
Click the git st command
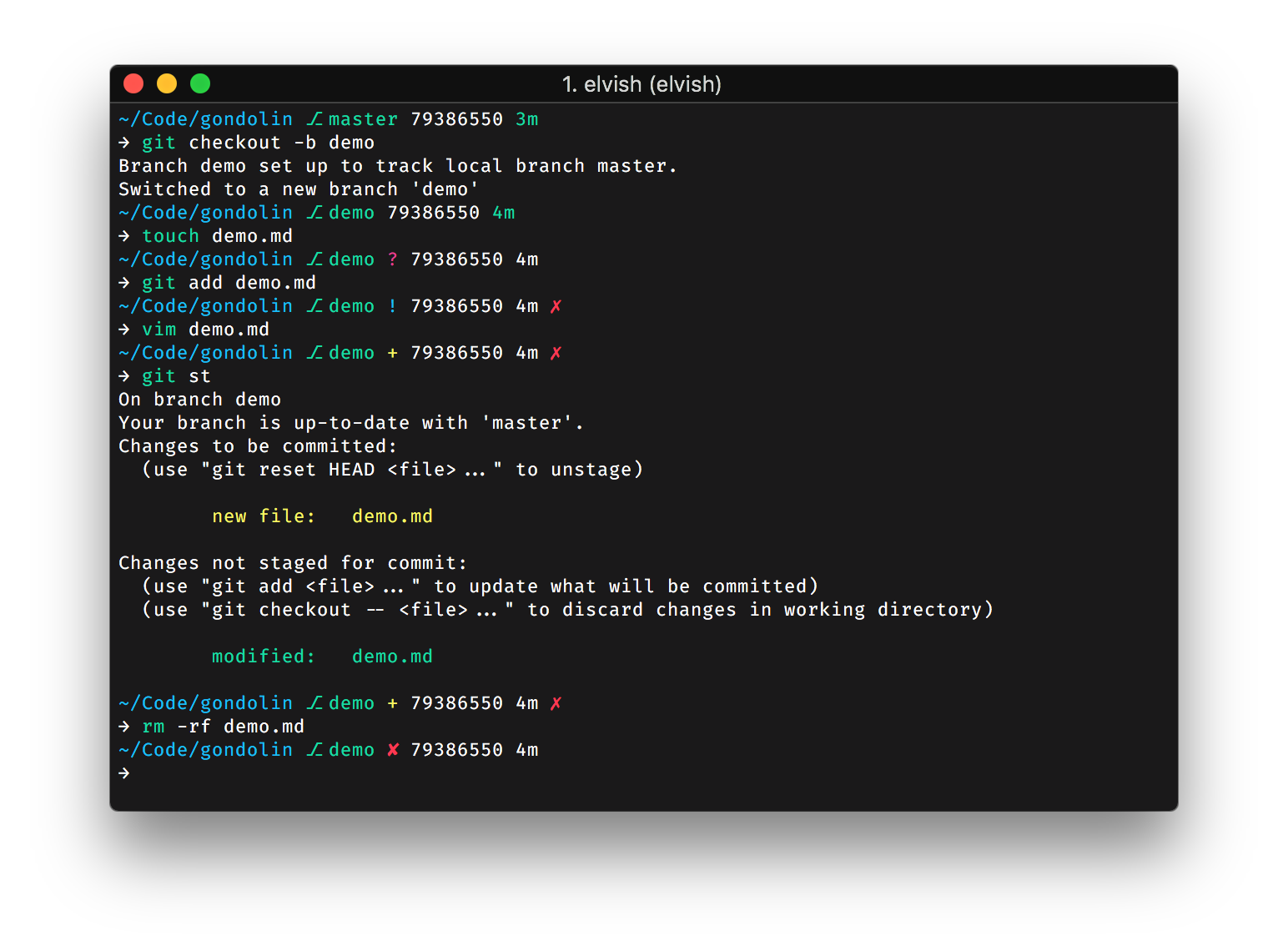click(x=176, y=376)
